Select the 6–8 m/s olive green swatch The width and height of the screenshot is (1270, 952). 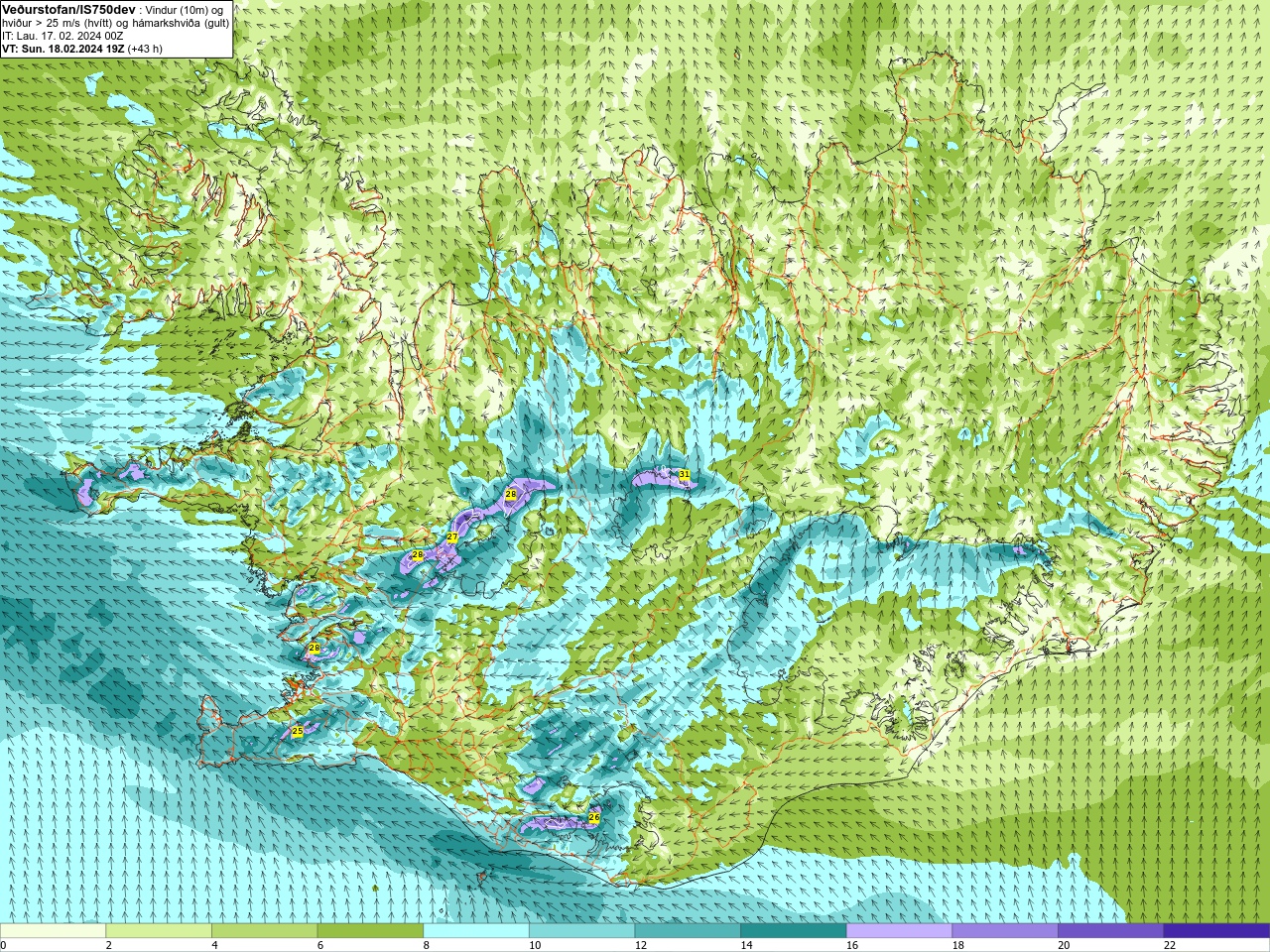pos(370,931)
